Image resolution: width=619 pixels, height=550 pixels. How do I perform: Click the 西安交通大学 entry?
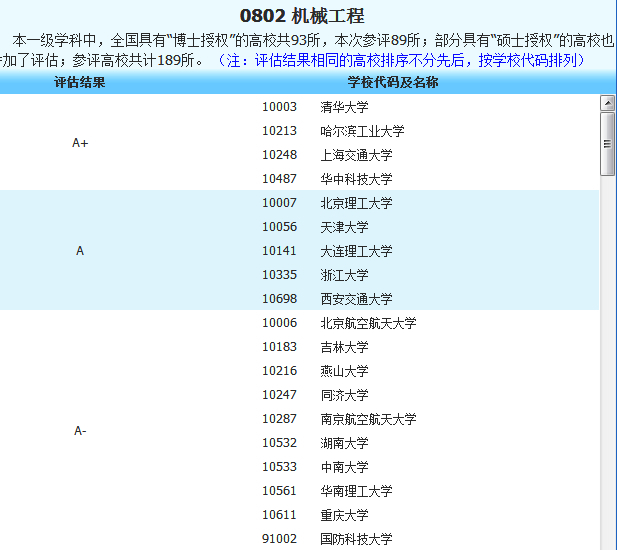(356, 299)
